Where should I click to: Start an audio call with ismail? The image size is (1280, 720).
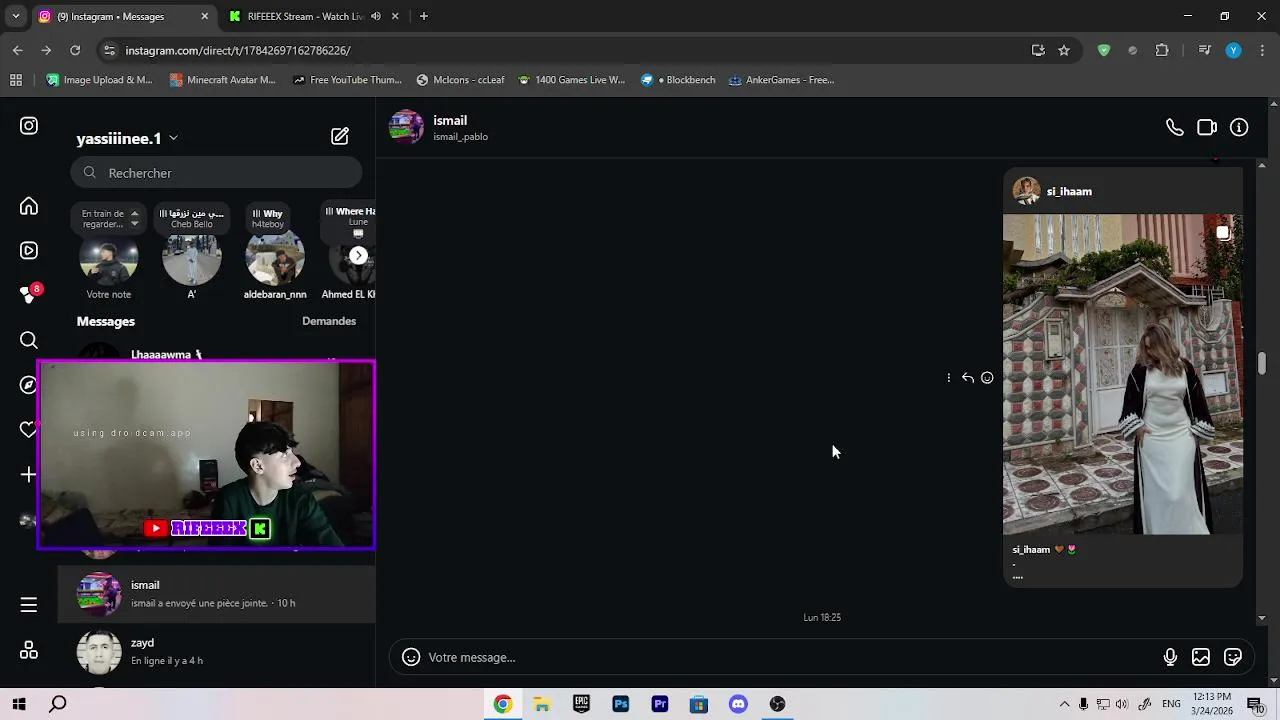tap(1175, 127)
